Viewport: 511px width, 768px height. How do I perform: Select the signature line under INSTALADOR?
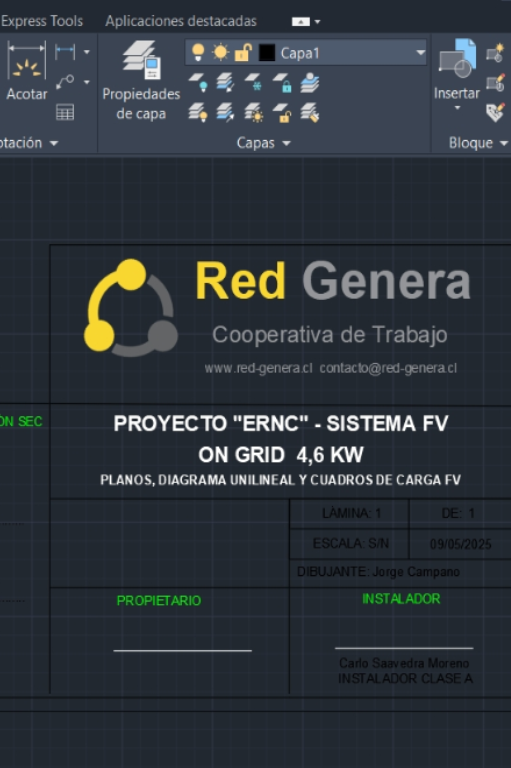[404, 648]
